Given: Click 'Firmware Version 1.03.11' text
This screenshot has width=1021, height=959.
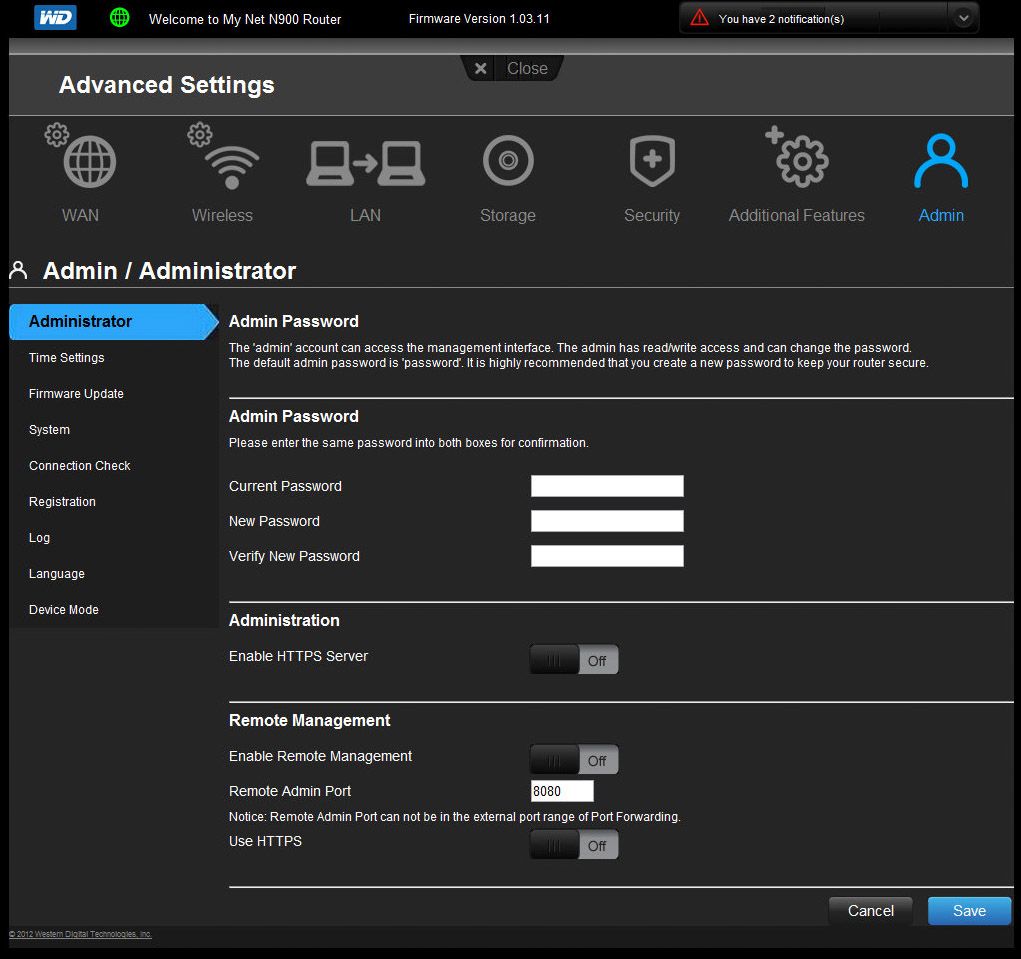Looking at the screenshot, I should pos(479,19).
